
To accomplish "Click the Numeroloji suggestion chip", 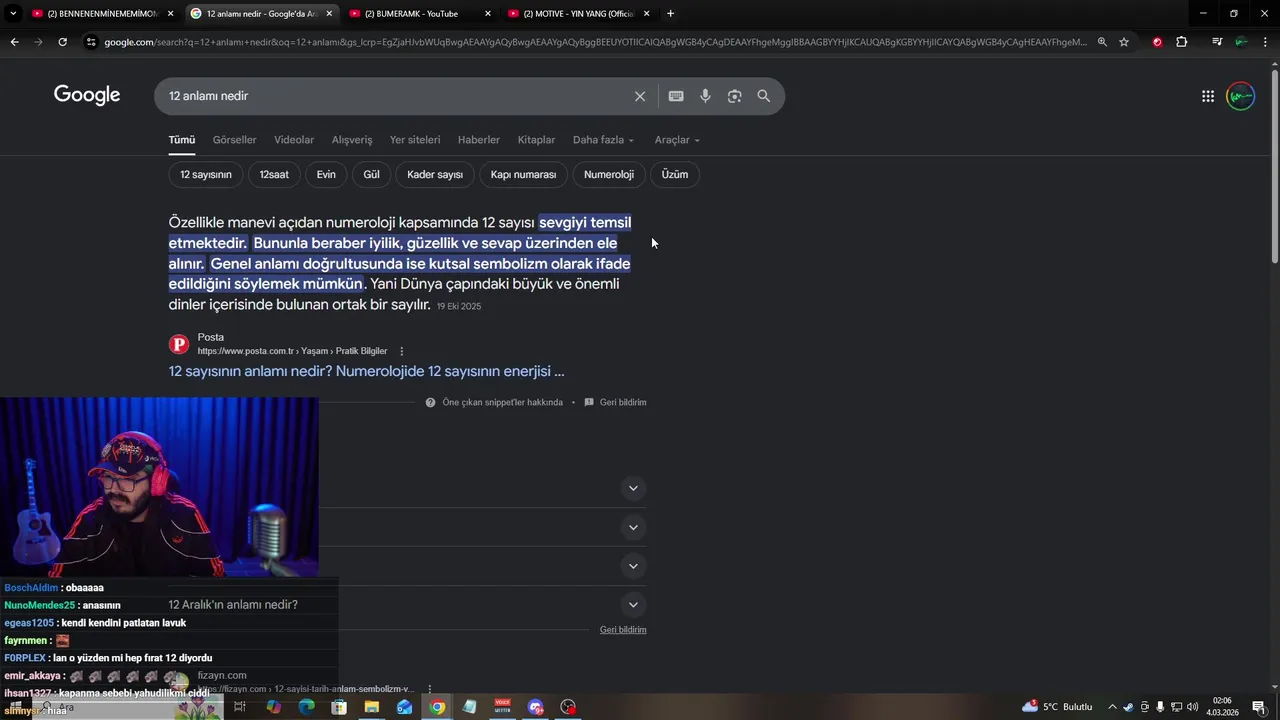I will (x=609, y=174).
